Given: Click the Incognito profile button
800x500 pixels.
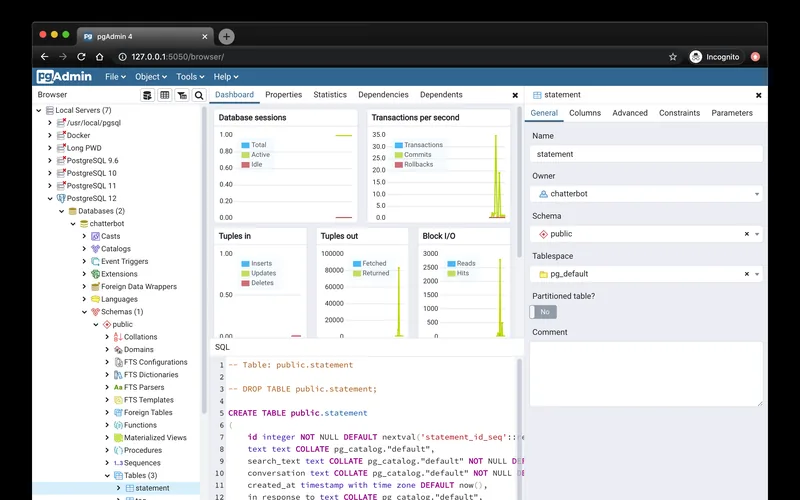Looking at the screenshot, I should [715, 57].
